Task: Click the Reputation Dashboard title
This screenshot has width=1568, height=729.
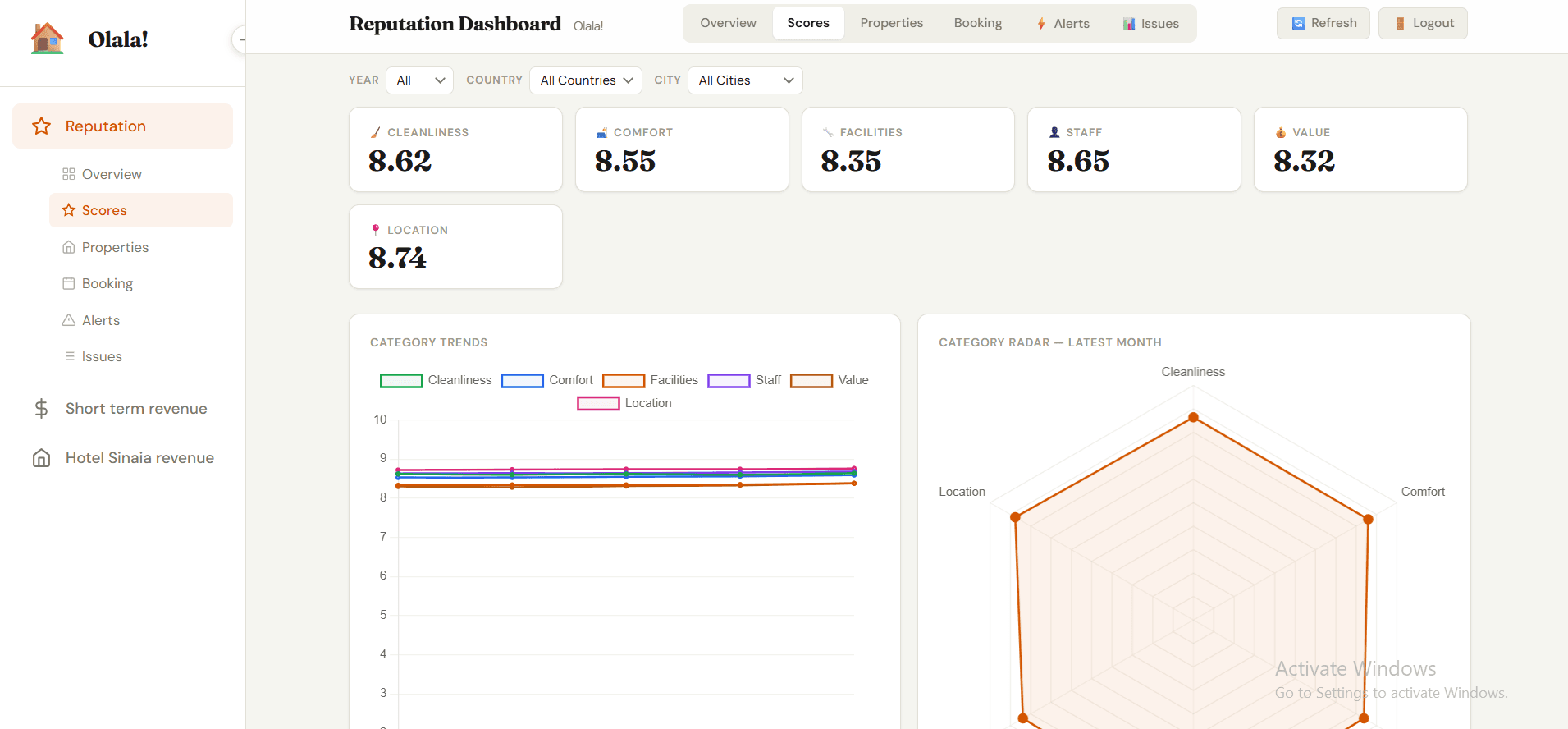Action: coord(455,24)
